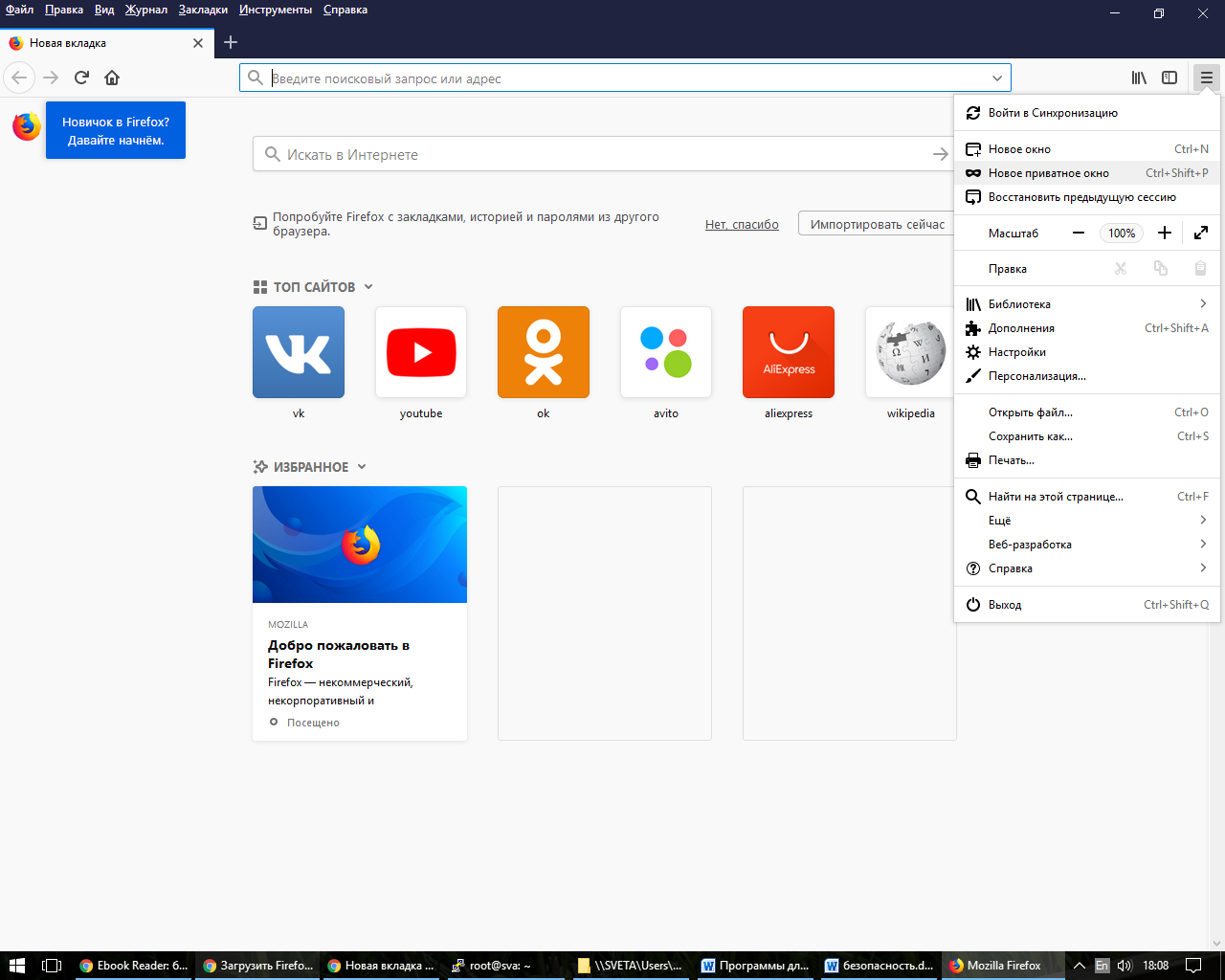
Task: Open a new tab with plus button
Action: point(231,42)
